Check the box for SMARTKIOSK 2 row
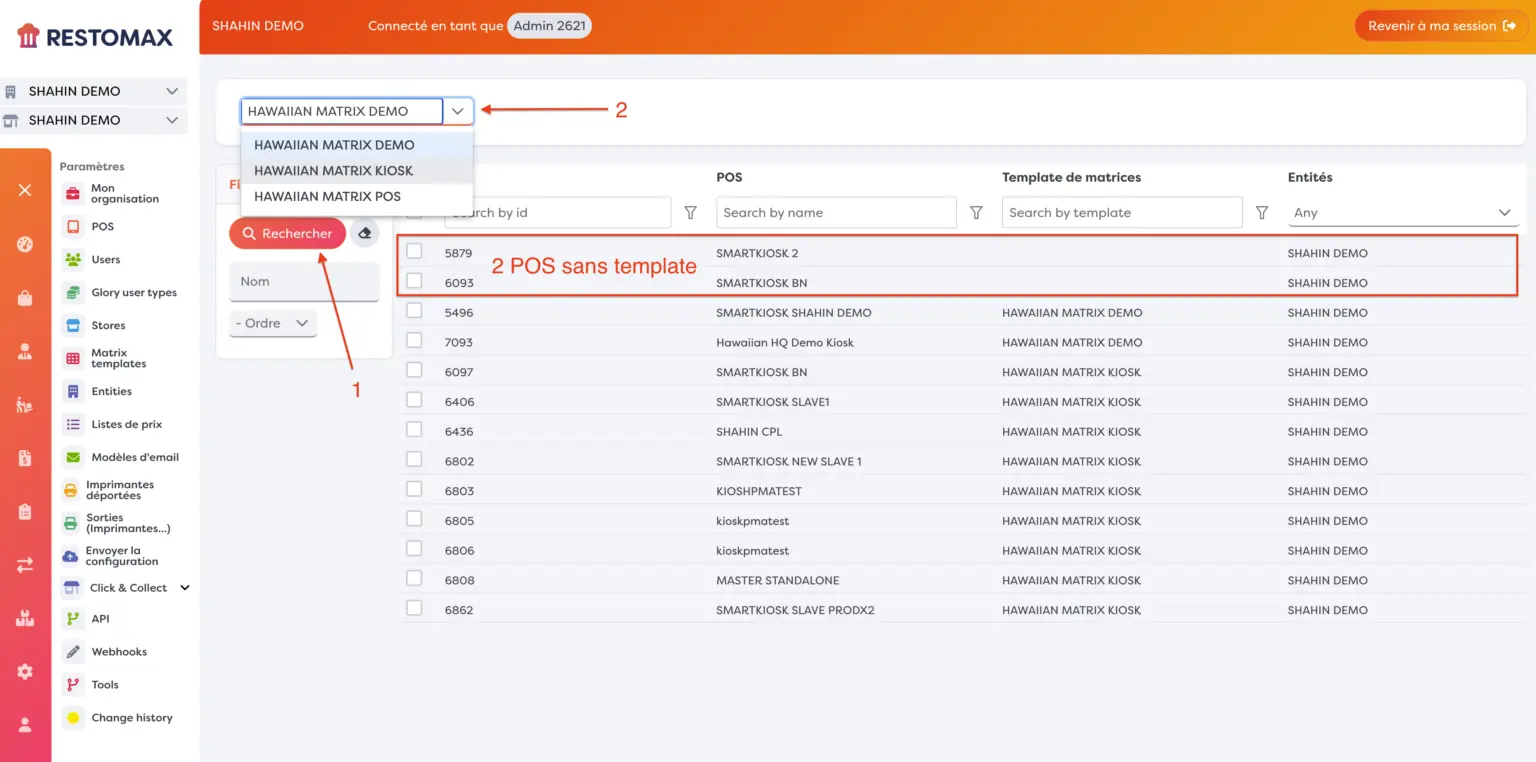Image resolution: width=1536 pixels, height=762 pixels. [414, 251]
